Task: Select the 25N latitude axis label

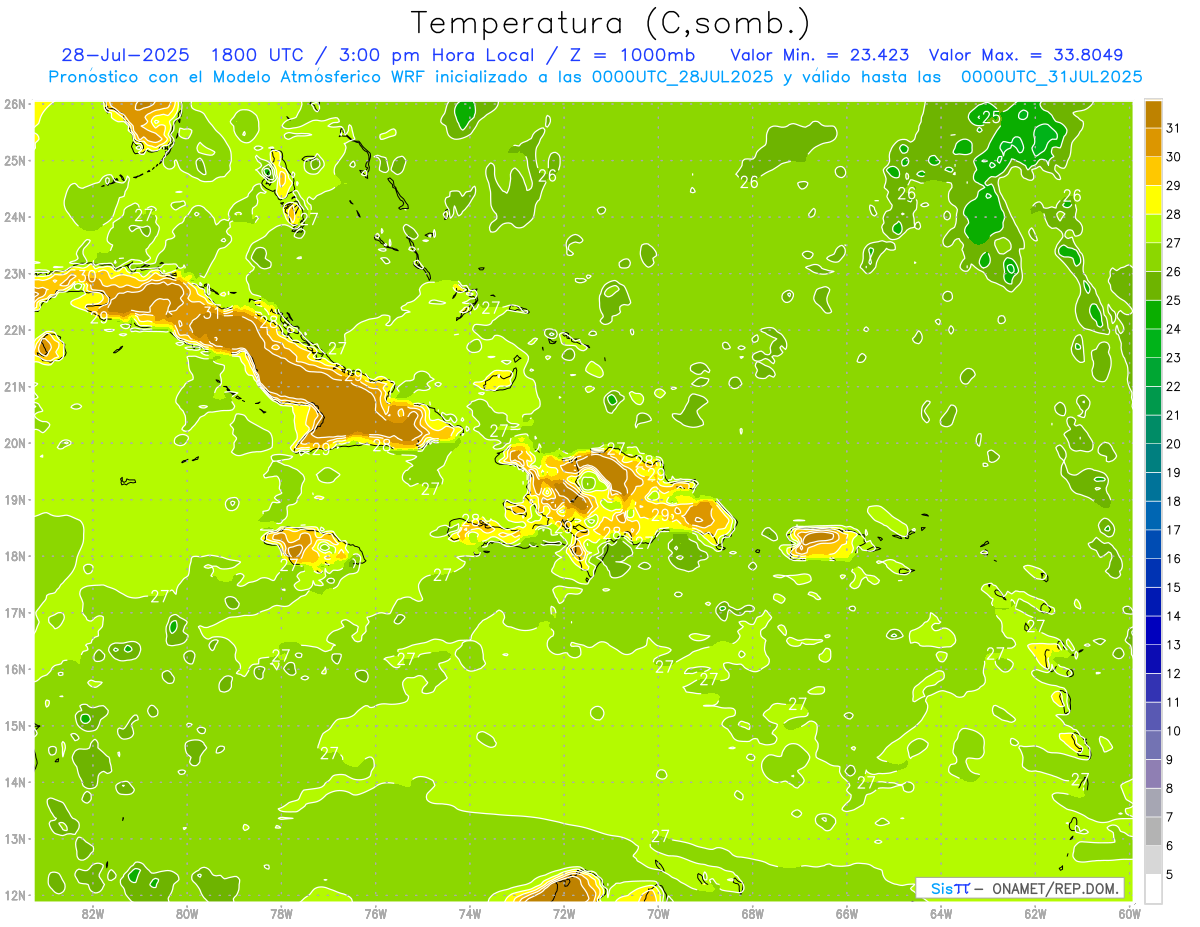Action: pos(15,160)
